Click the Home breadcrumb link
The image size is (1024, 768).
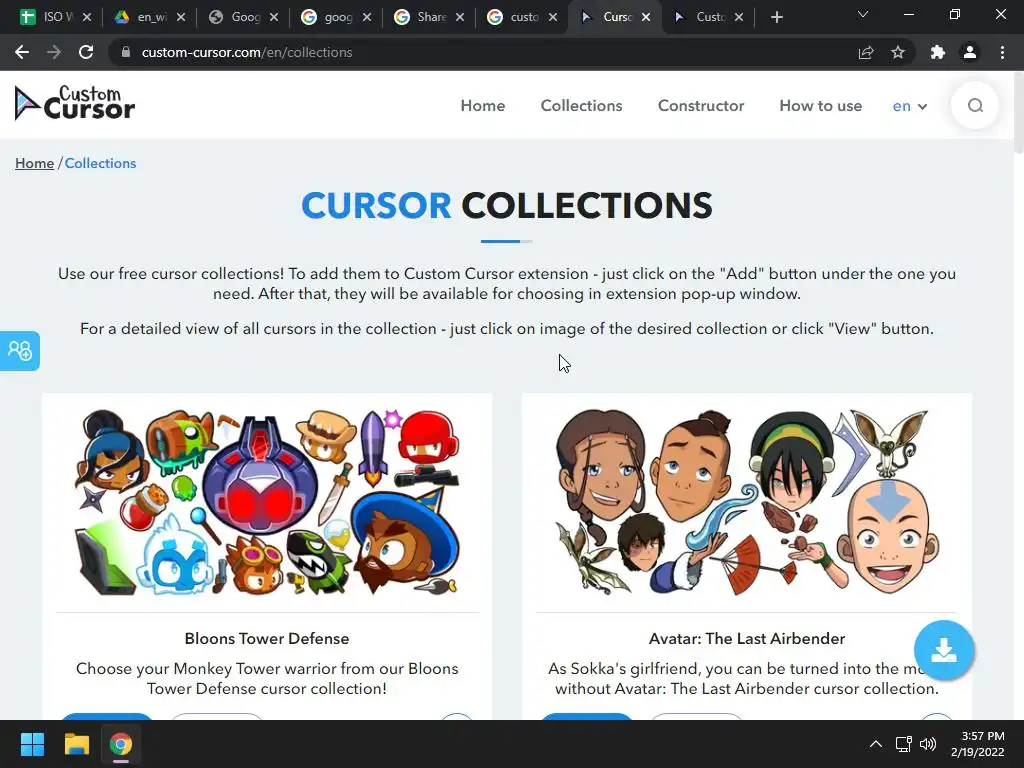click(35, 163)
